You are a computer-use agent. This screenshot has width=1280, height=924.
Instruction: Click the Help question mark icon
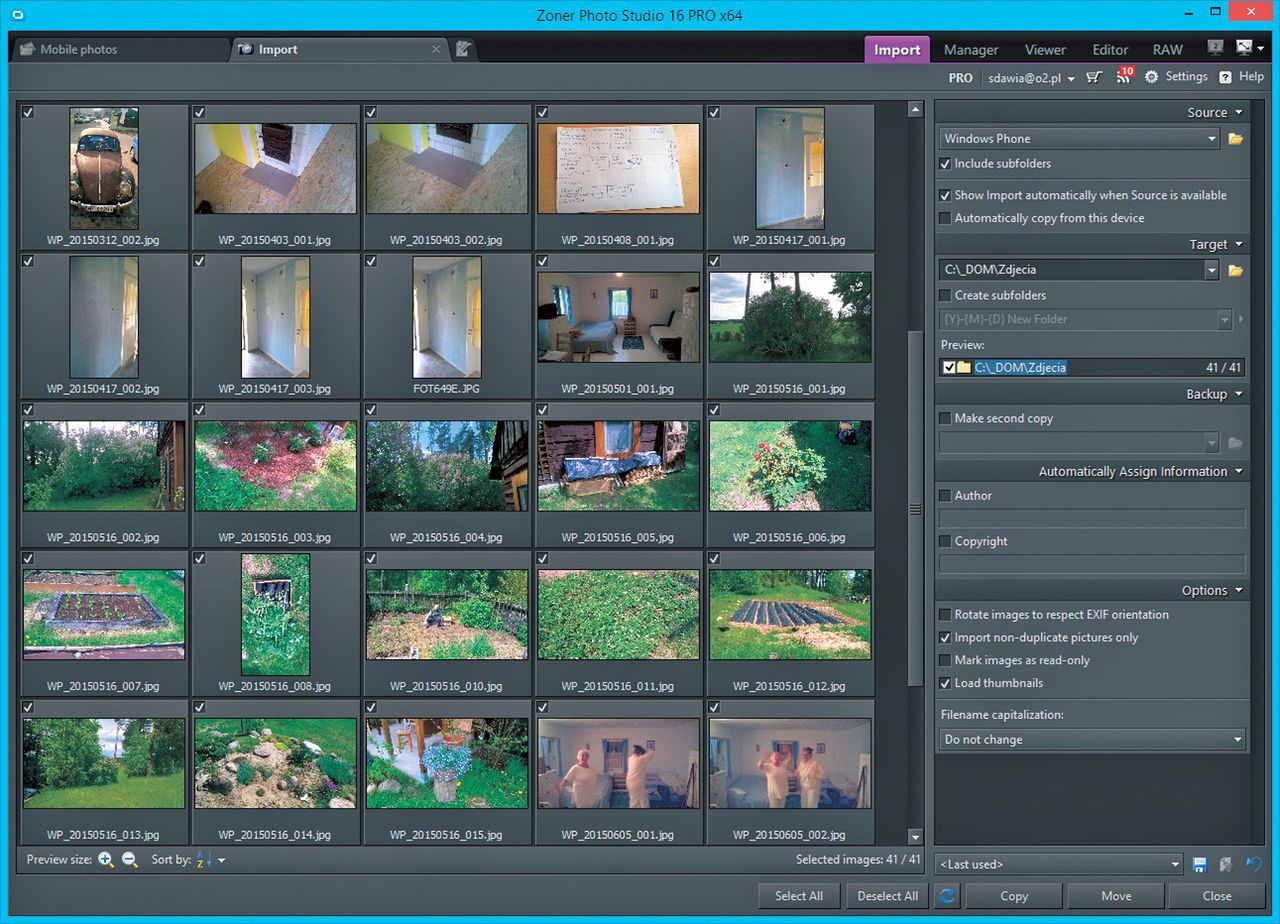[x=1226, y=77]
